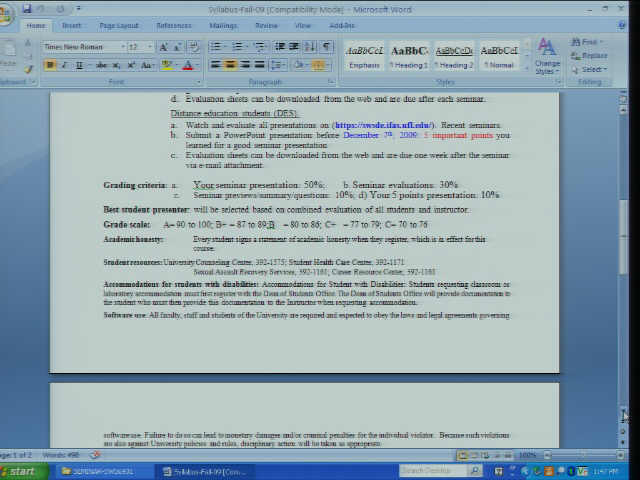Click the proofing errors status bar icon
The height and width of the screenshot is (480, 640).
pyautogui.click(x=95, y=455)
